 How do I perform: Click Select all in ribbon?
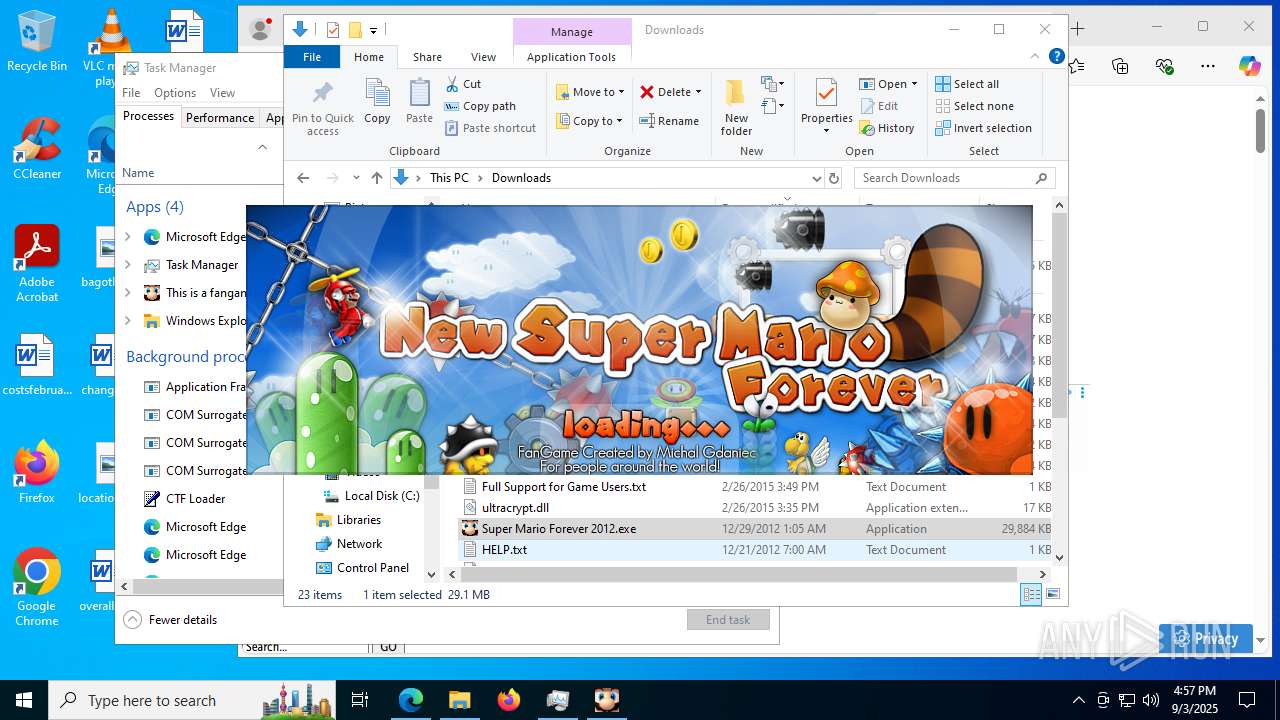point(967,84)
